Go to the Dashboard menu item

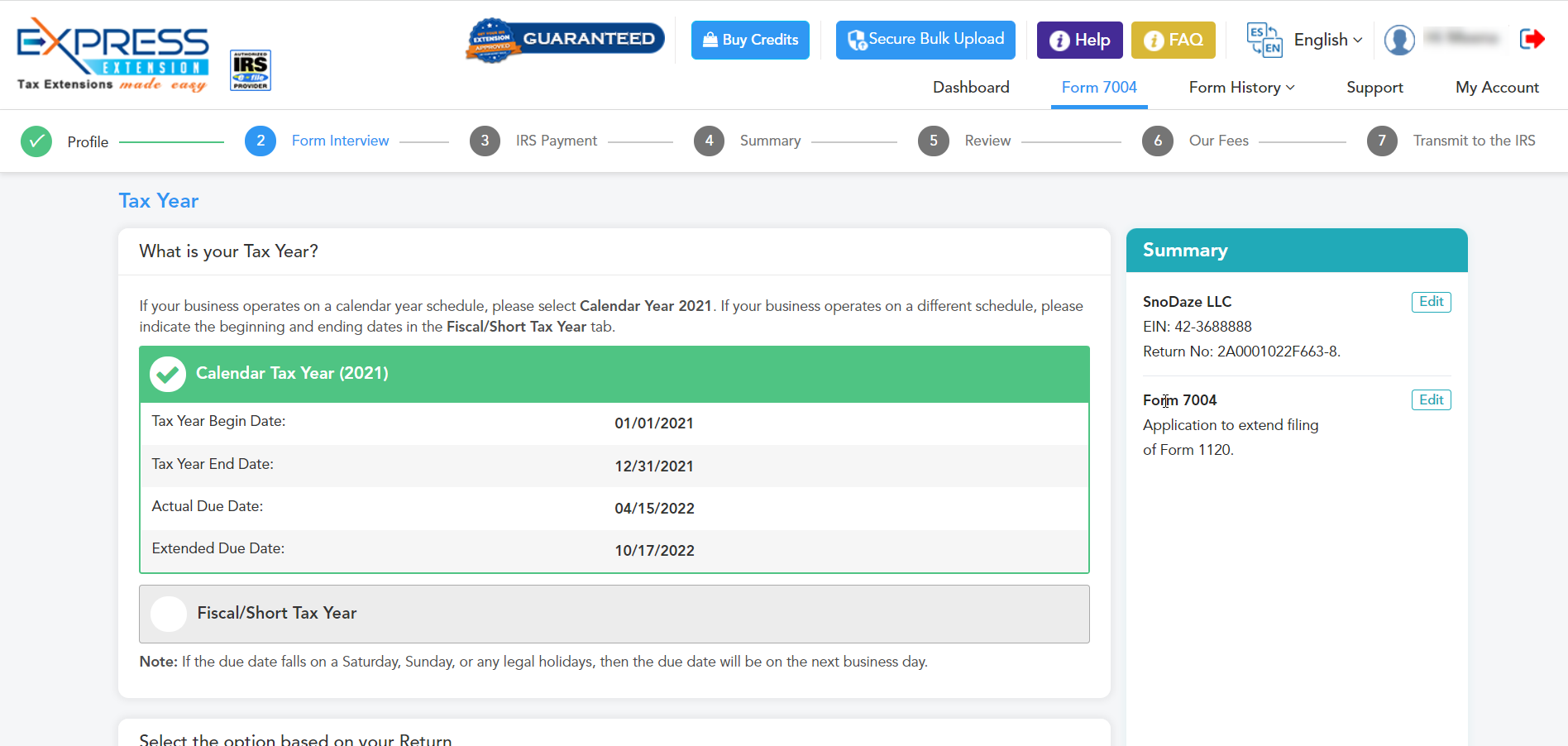click(x=971, y=88)
